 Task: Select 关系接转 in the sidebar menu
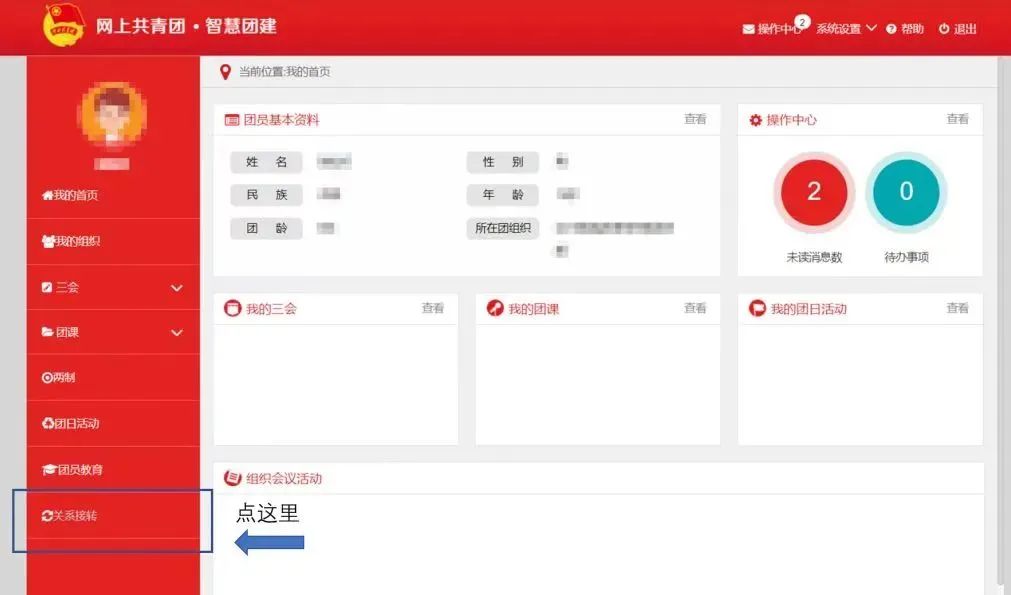(x=70, y=516)
